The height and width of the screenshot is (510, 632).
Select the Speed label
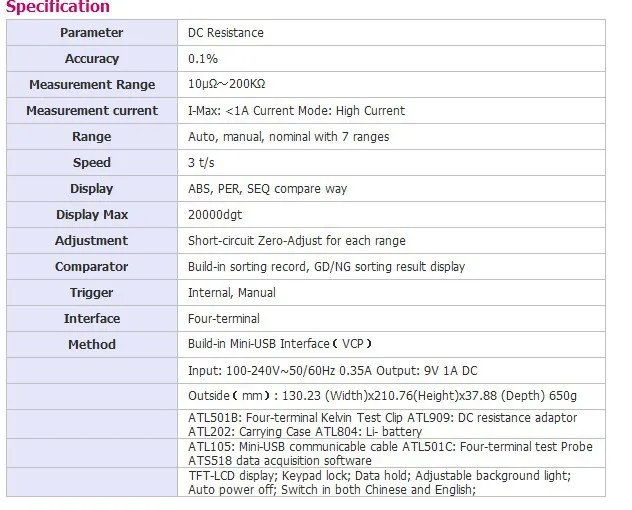click(92, 162)
